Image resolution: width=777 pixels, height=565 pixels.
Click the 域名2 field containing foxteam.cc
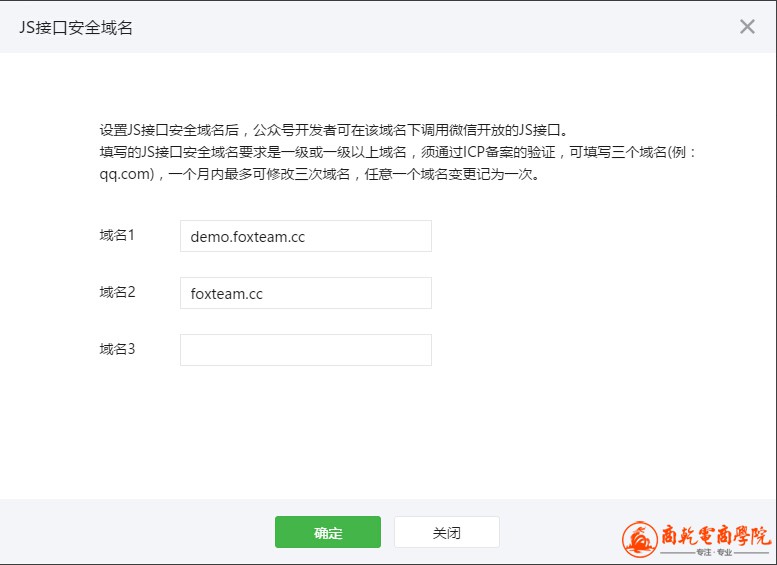pos(305,293)
